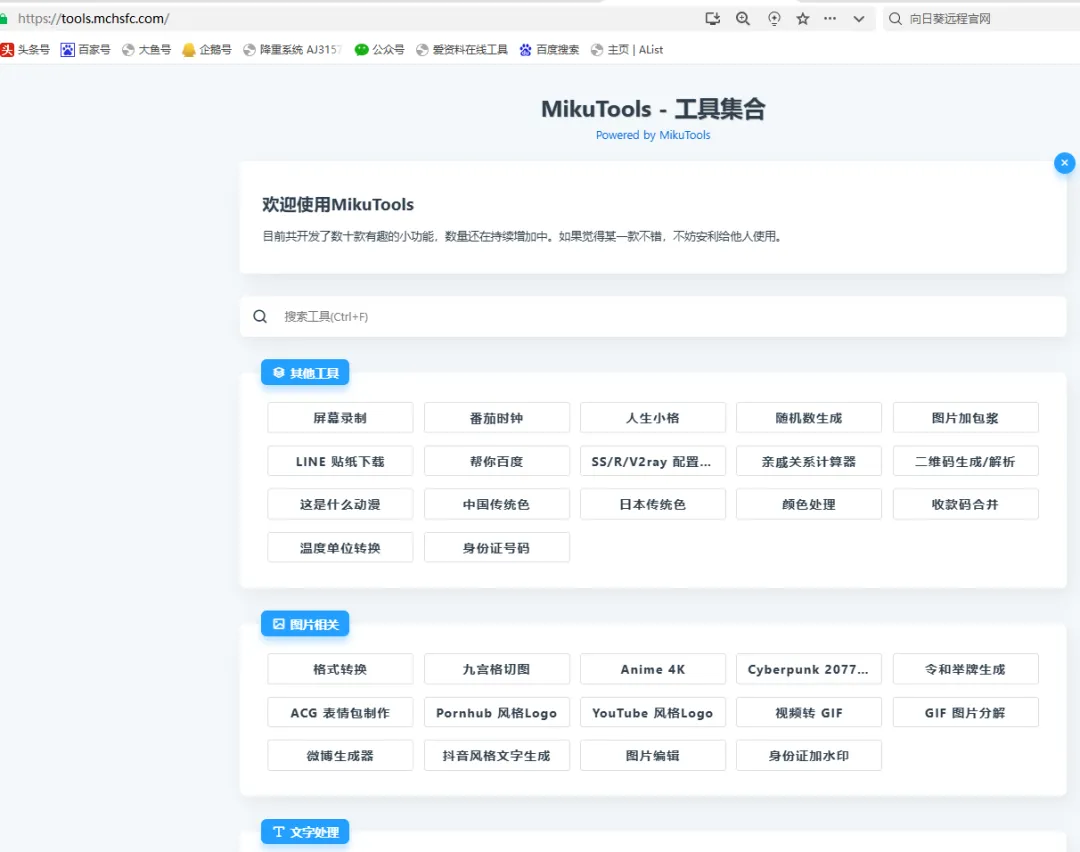
Task: Open the 头条号 bookmark
Action: click(x=25, y=50)
